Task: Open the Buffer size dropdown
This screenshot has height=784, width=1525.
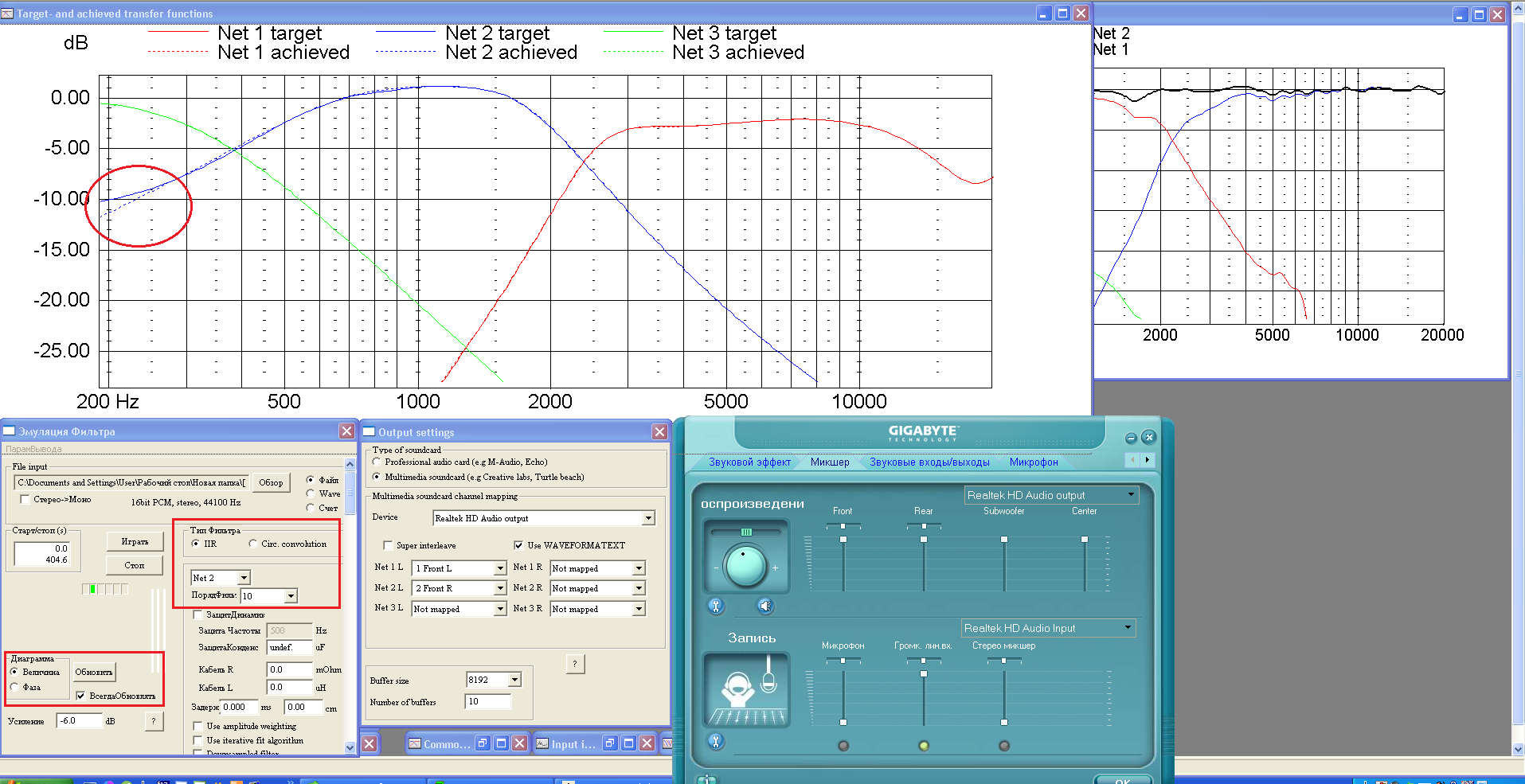Action: tap(514, 680)
